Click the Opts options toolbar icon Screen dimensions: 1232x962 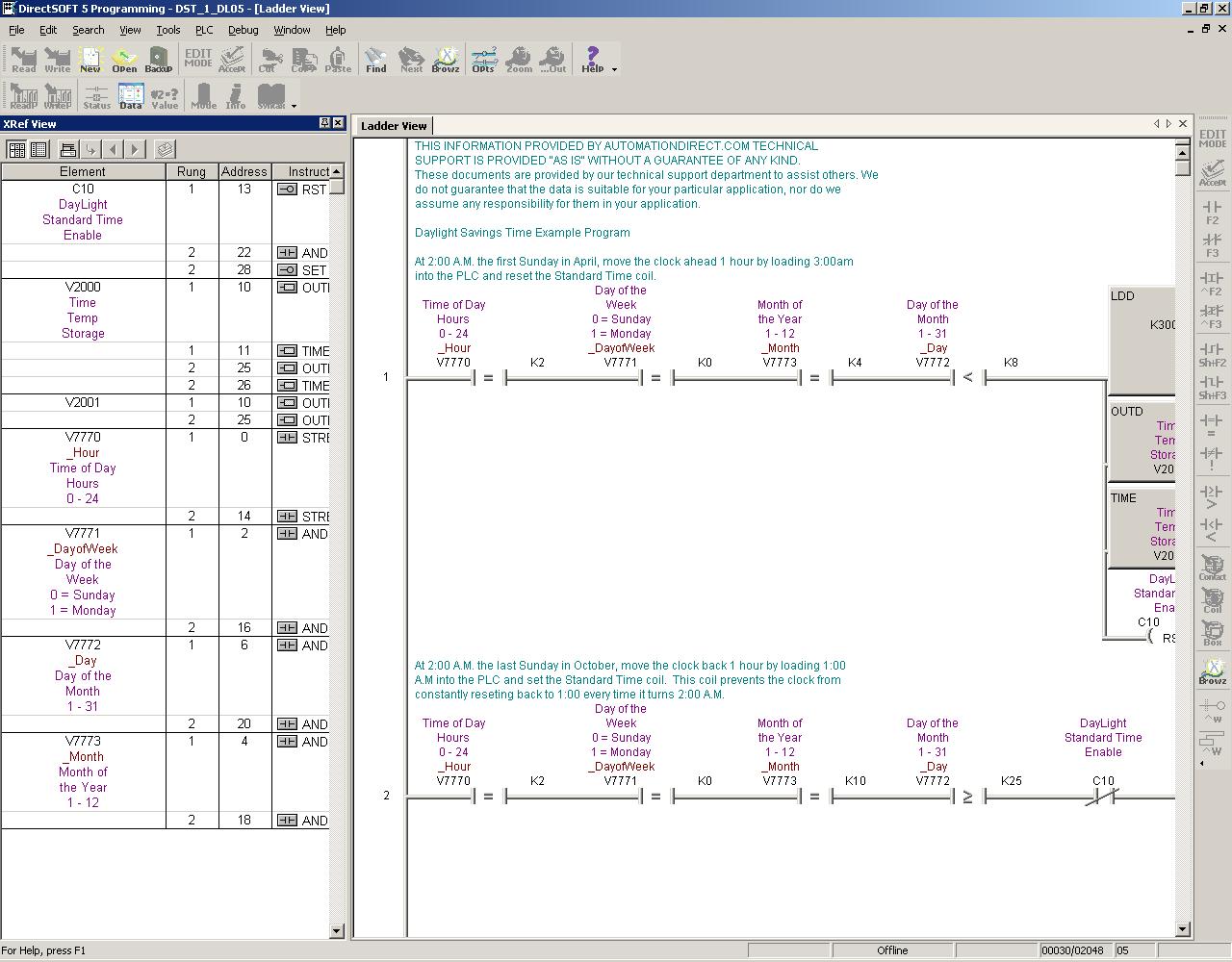(483, 60)
